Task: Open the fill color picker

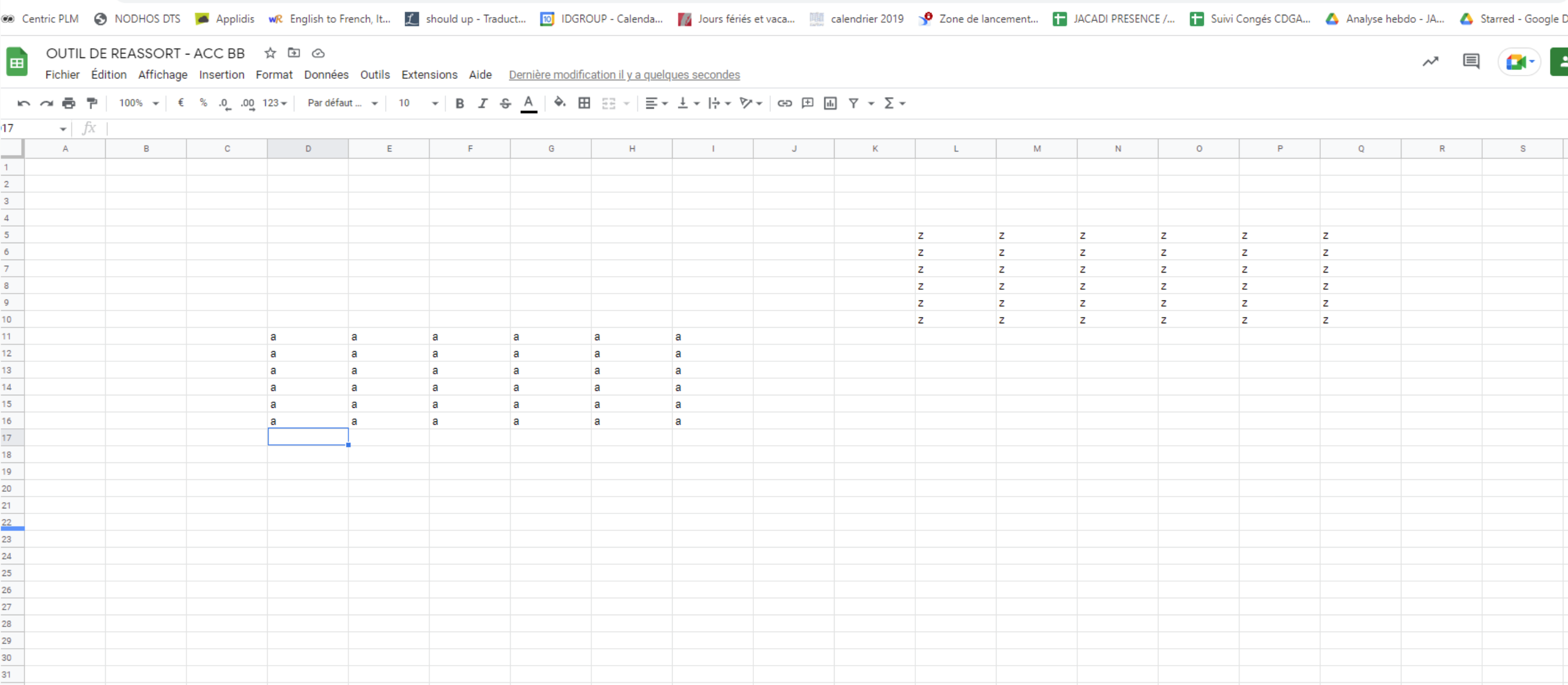Action: pos(560,103)
